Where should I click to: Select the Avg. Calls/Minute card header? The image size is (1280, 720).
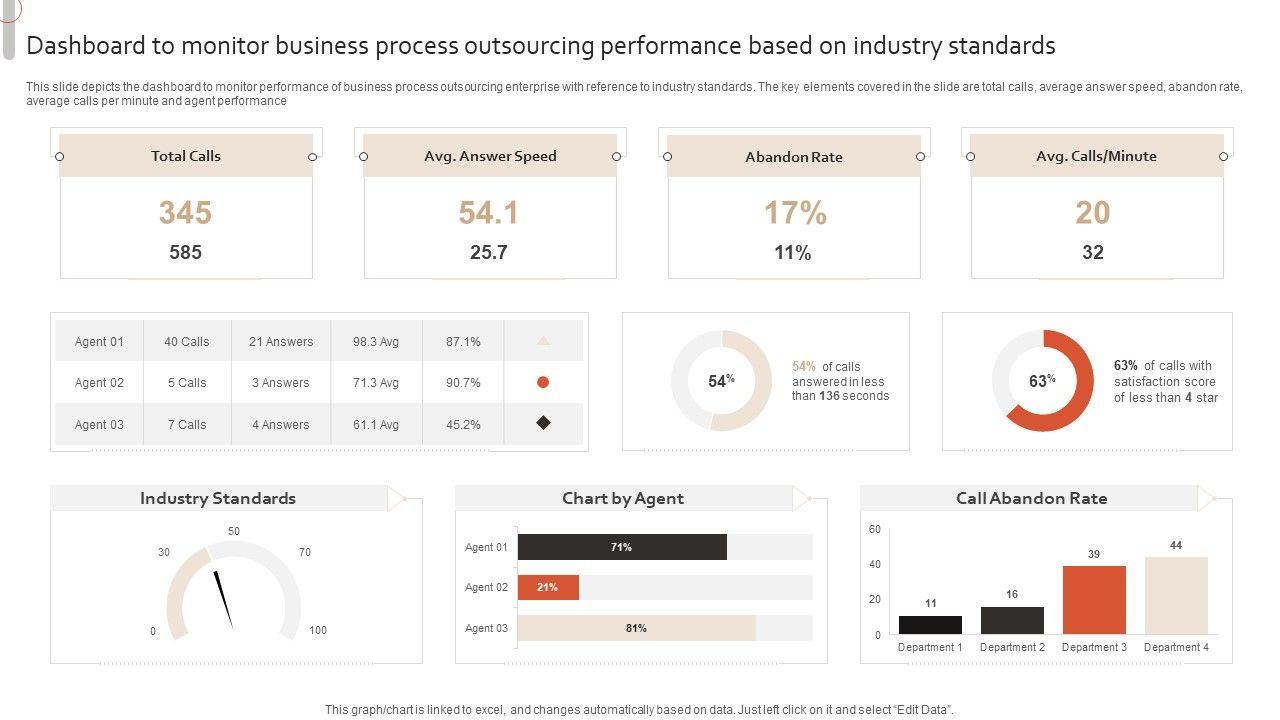click(1097, 156)
